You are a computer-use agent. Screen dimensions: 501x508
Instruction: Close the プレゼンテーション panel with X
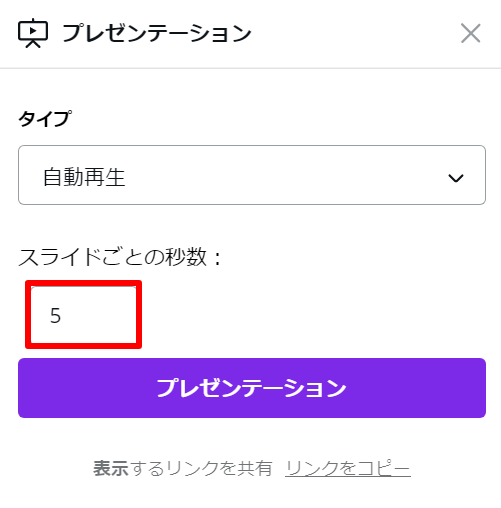click(470, 33)
